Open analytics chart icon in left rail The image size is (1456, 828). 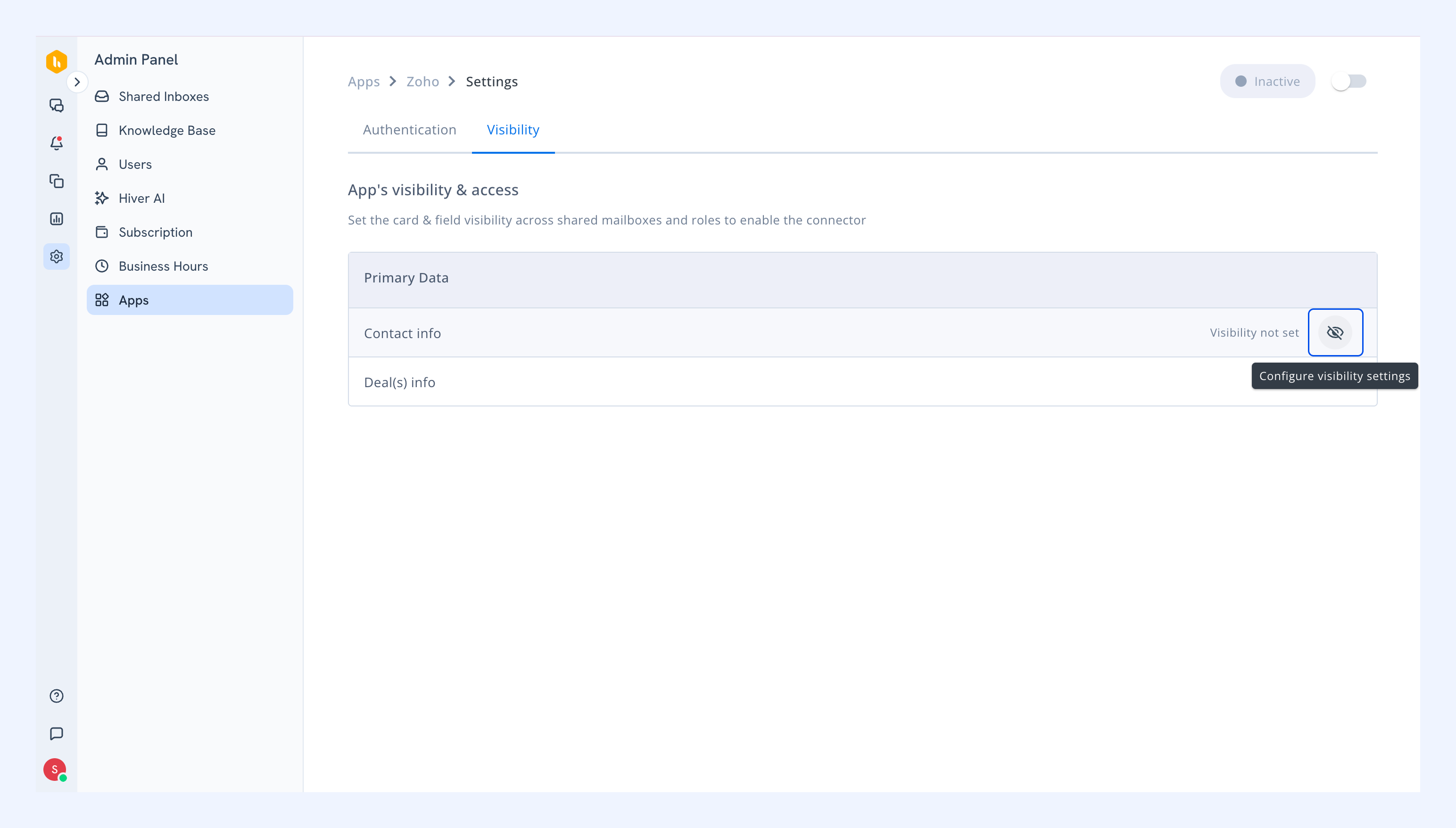[56, 219]
